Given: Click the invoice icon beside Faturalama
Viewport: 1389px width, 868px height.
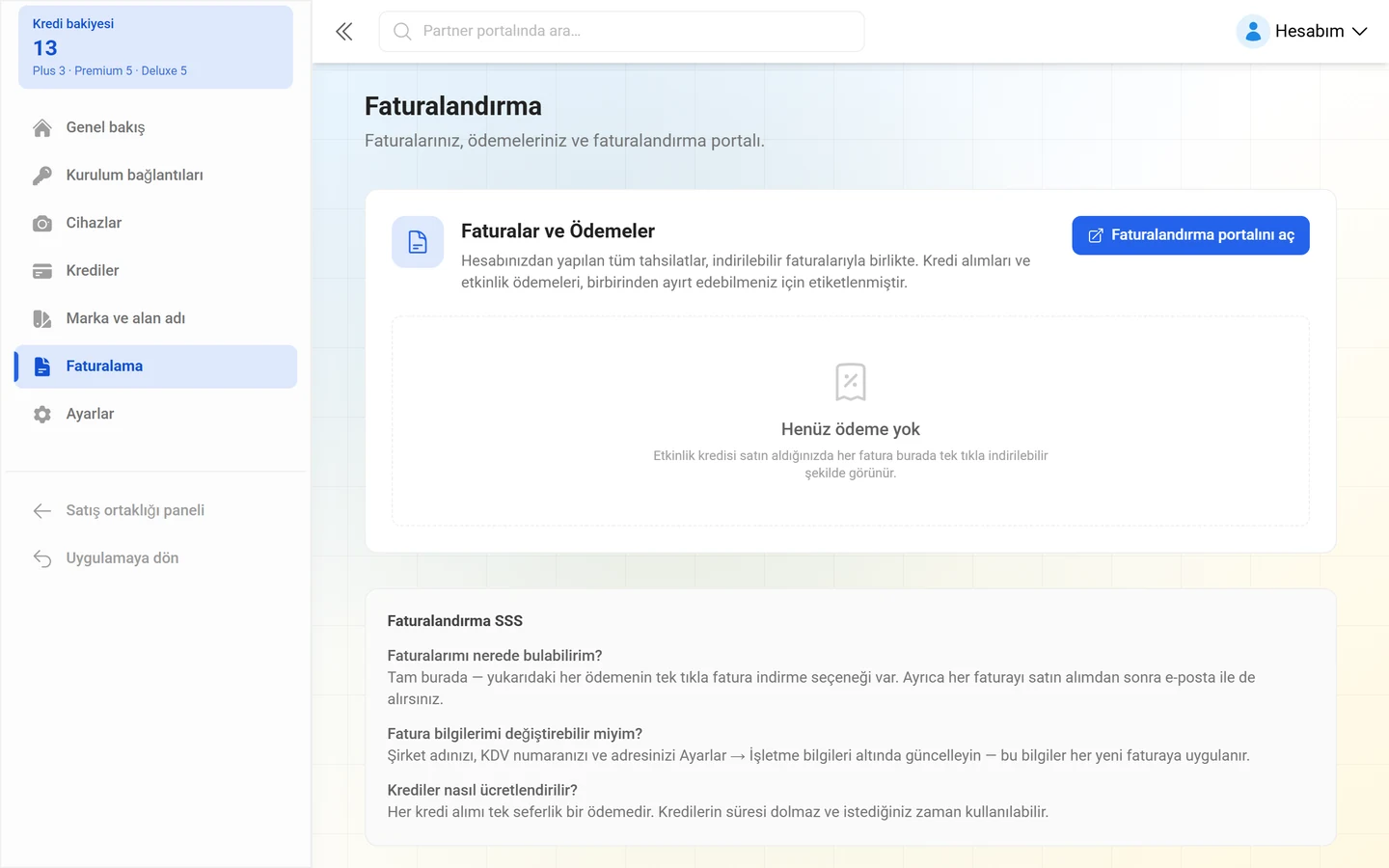Looking at the screenshot, I should 42,366.
